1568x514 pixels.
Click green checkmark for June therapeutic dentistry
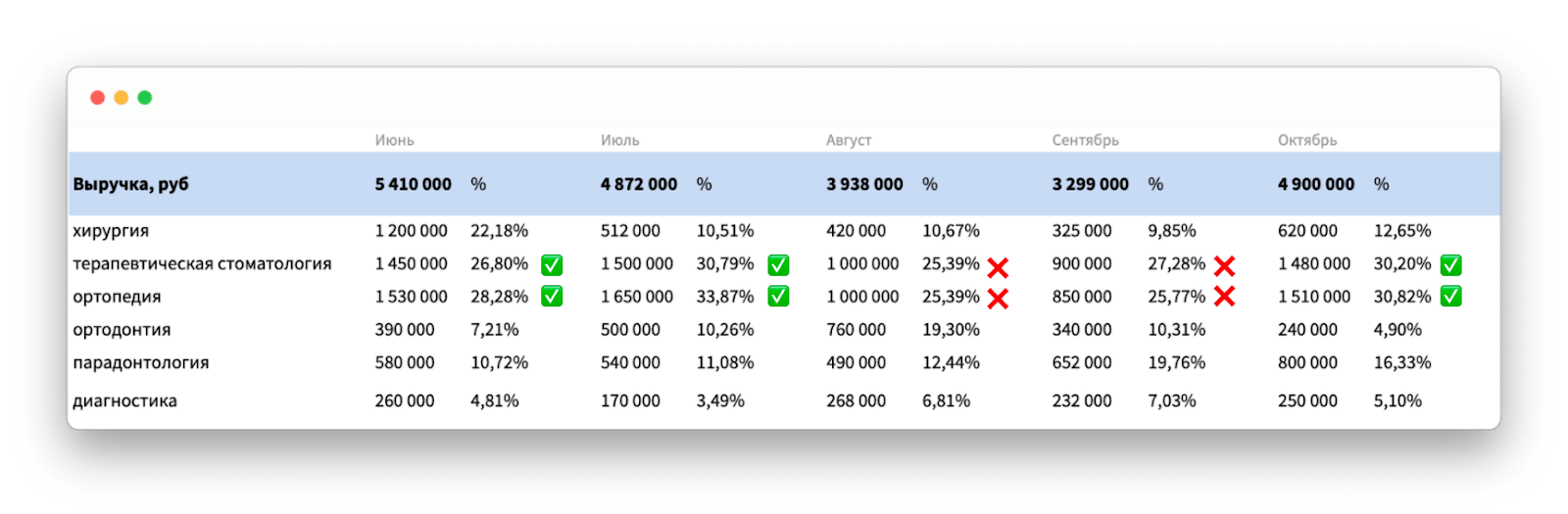coord(552,264)
